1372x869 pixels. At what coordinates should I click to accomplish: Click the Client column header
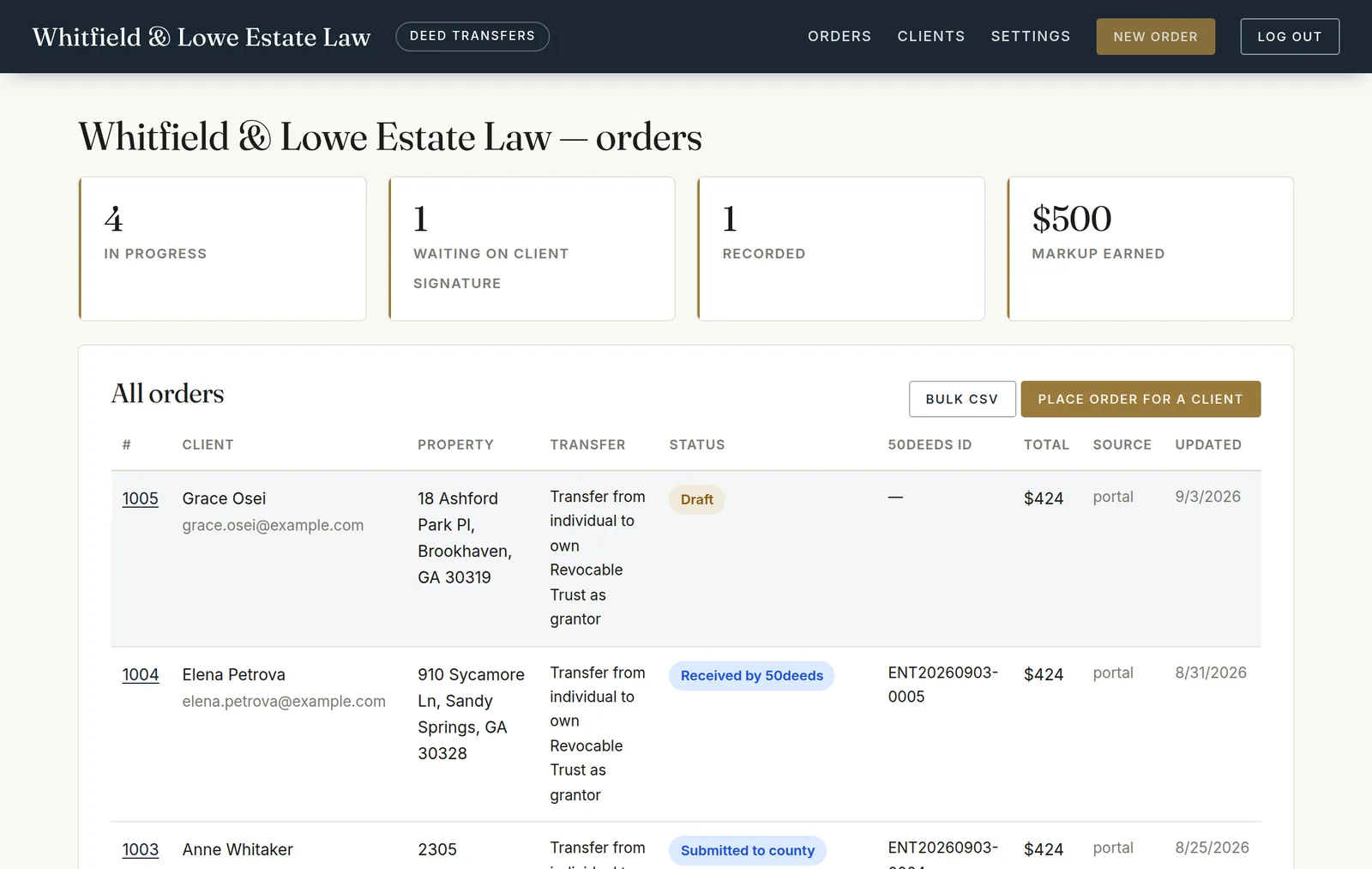(208, 444)
